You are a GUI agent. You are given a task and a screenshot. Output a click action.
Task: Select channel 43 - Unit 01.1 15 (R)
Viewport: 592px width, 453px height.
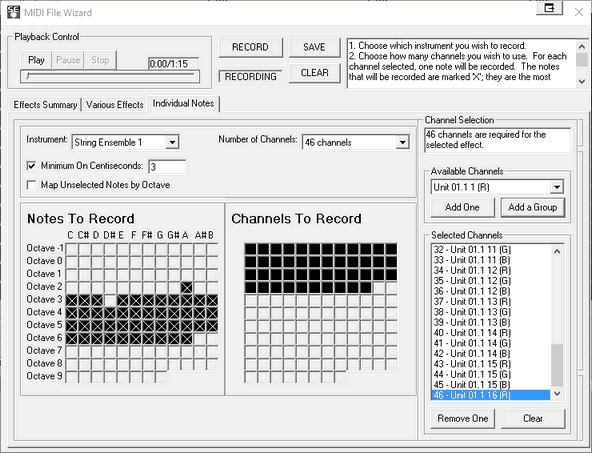pyautogui.click(x=491, y=364)
